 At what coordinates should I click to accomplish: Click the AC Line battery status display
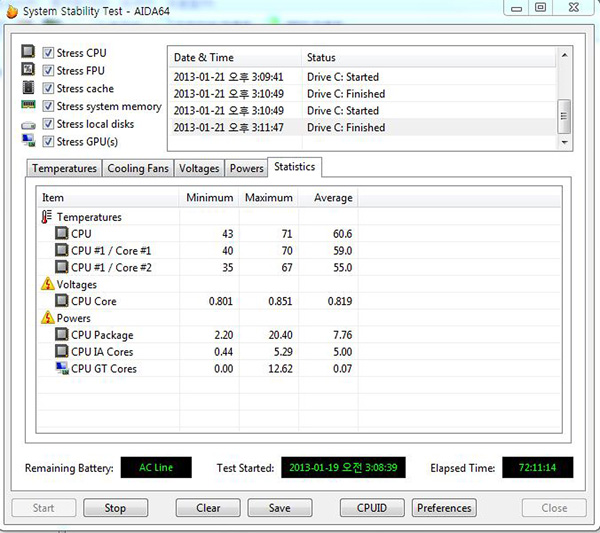tap(156, 467)
